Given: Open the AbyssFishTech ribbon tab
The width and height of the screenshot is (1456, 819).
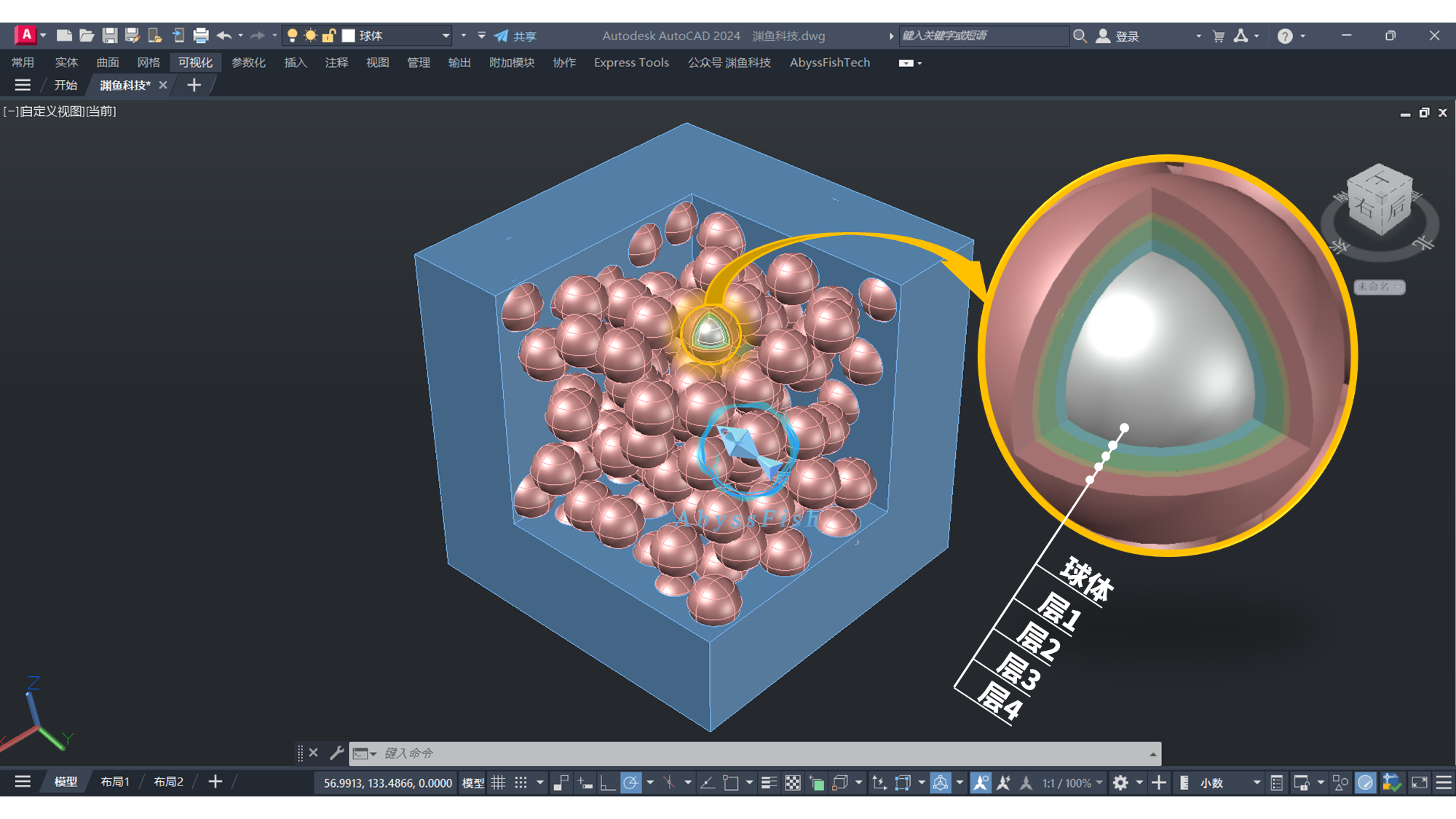Looking at the screenshot, I should tap(830, 63).
